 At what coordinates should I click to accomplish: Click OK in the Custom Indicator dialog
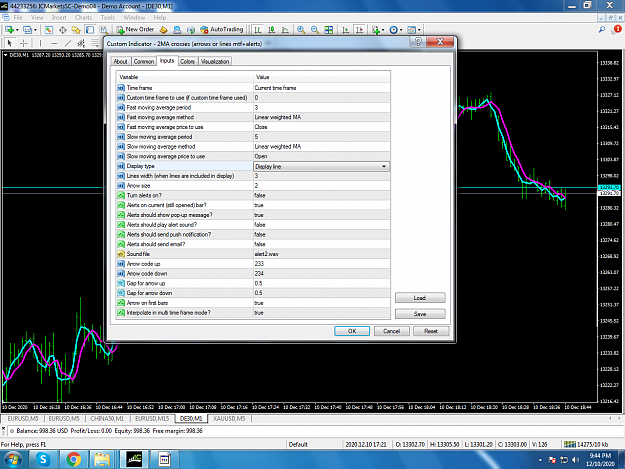(x=352, y=331)
